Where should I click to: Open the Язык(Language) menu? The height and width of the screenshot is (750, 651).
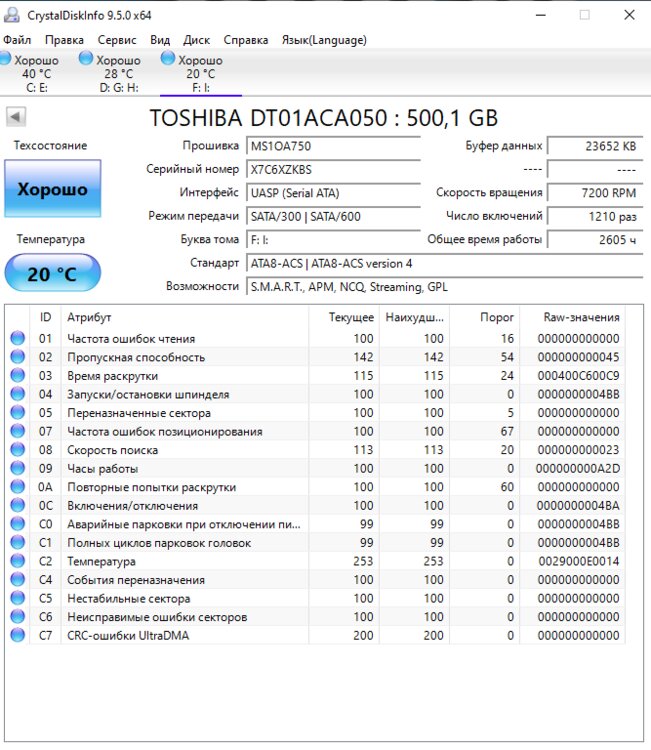pos(324,40)
